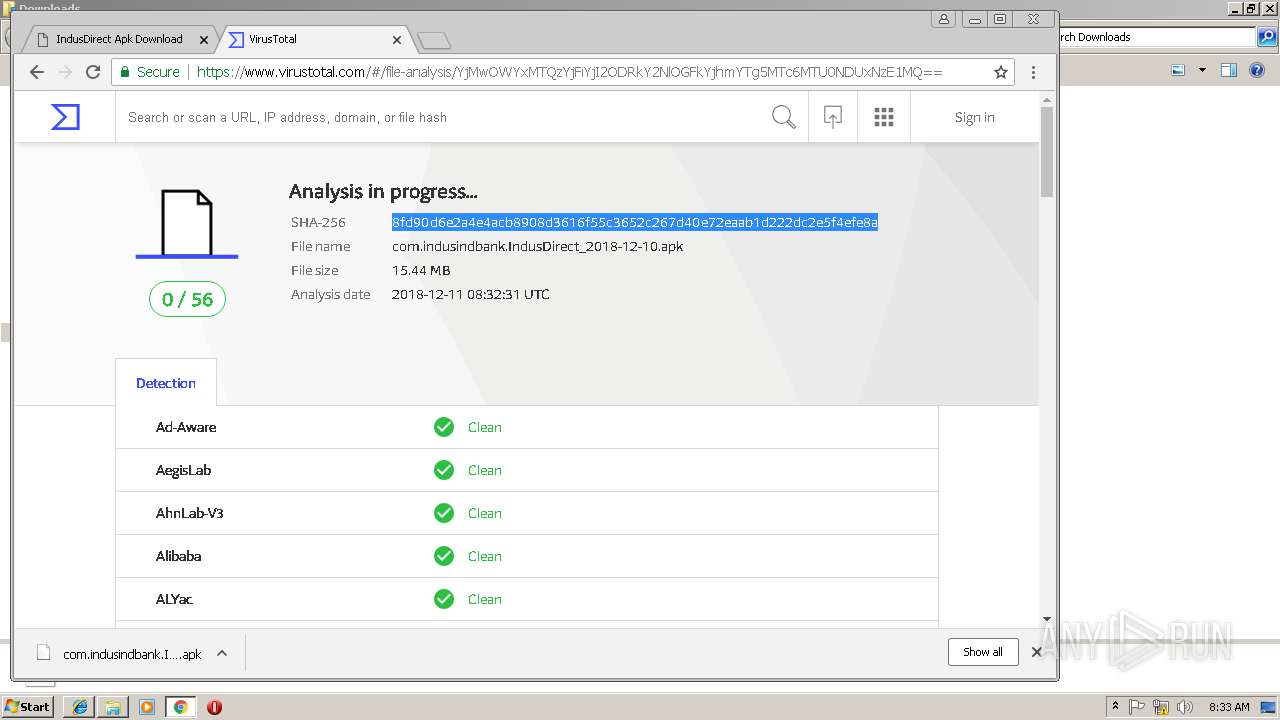Click the VirusTotal sigma logo

65,117
